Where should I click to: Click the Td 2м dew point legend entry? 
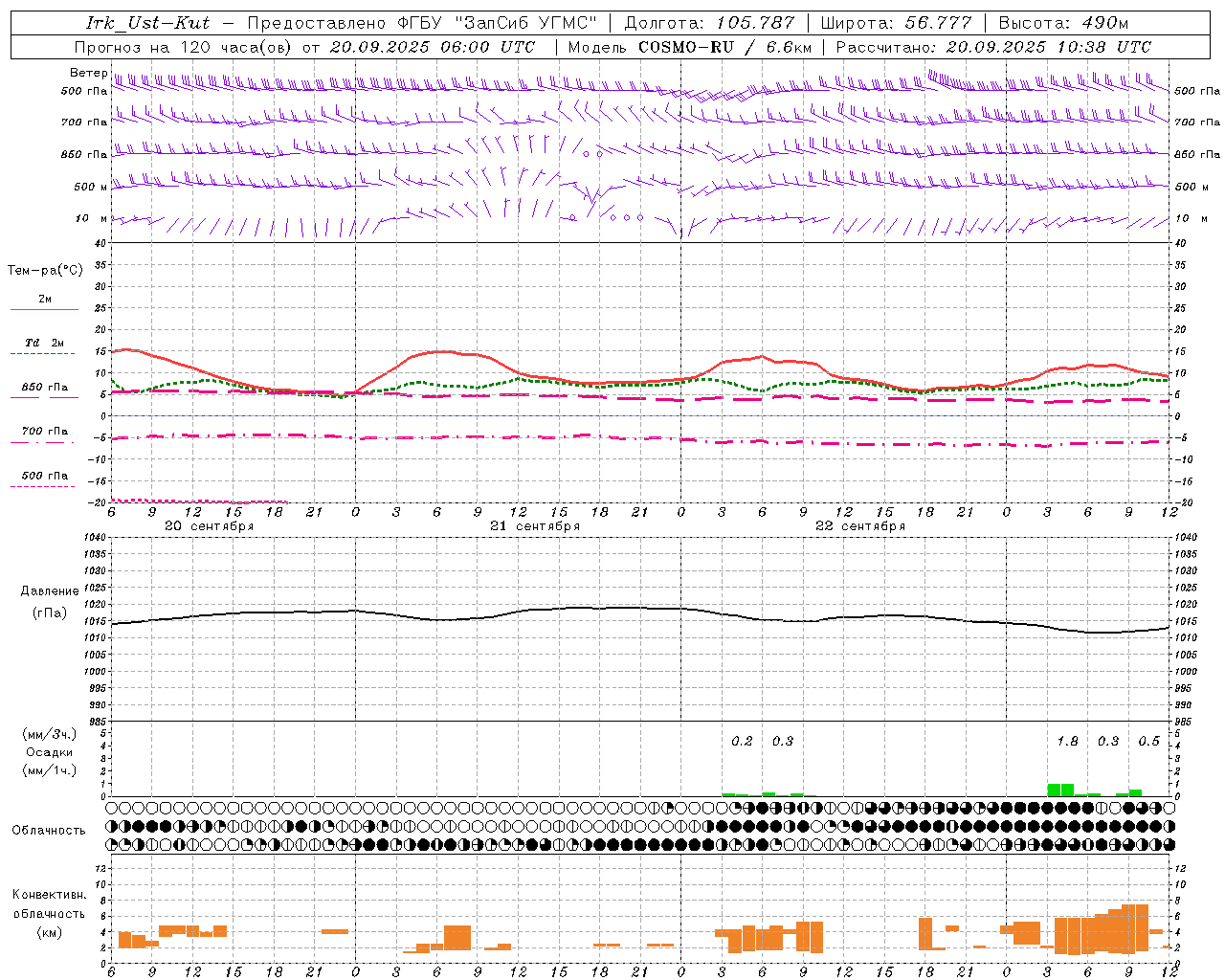[x=45, y=343]
